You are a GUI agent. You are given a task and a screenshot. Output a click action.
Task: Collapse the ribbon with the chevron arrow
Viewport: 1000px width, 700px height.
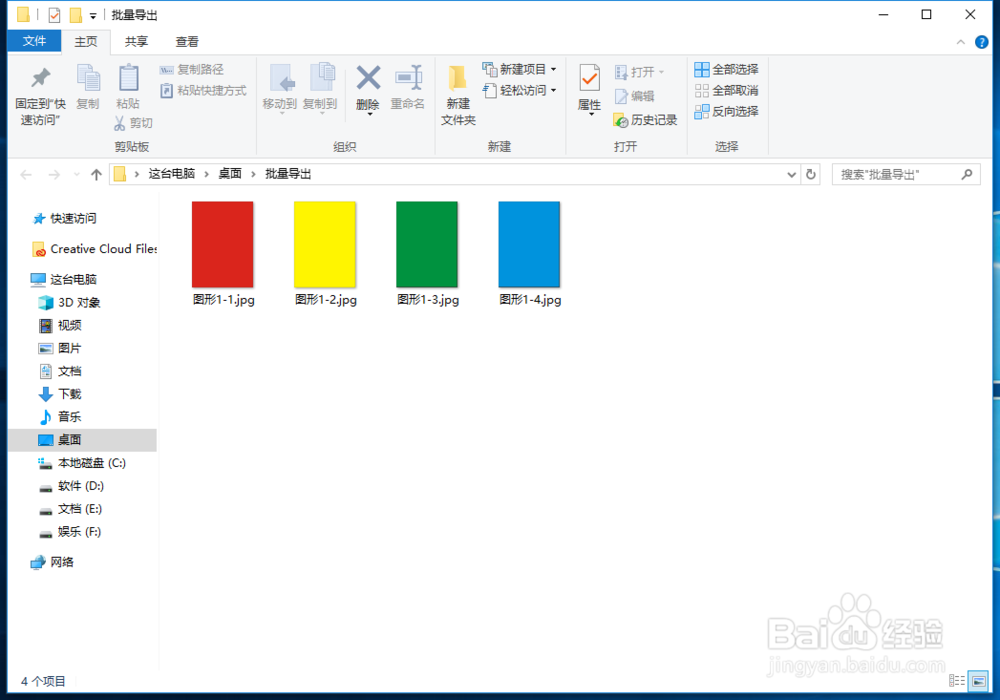[x=960, y=42]
